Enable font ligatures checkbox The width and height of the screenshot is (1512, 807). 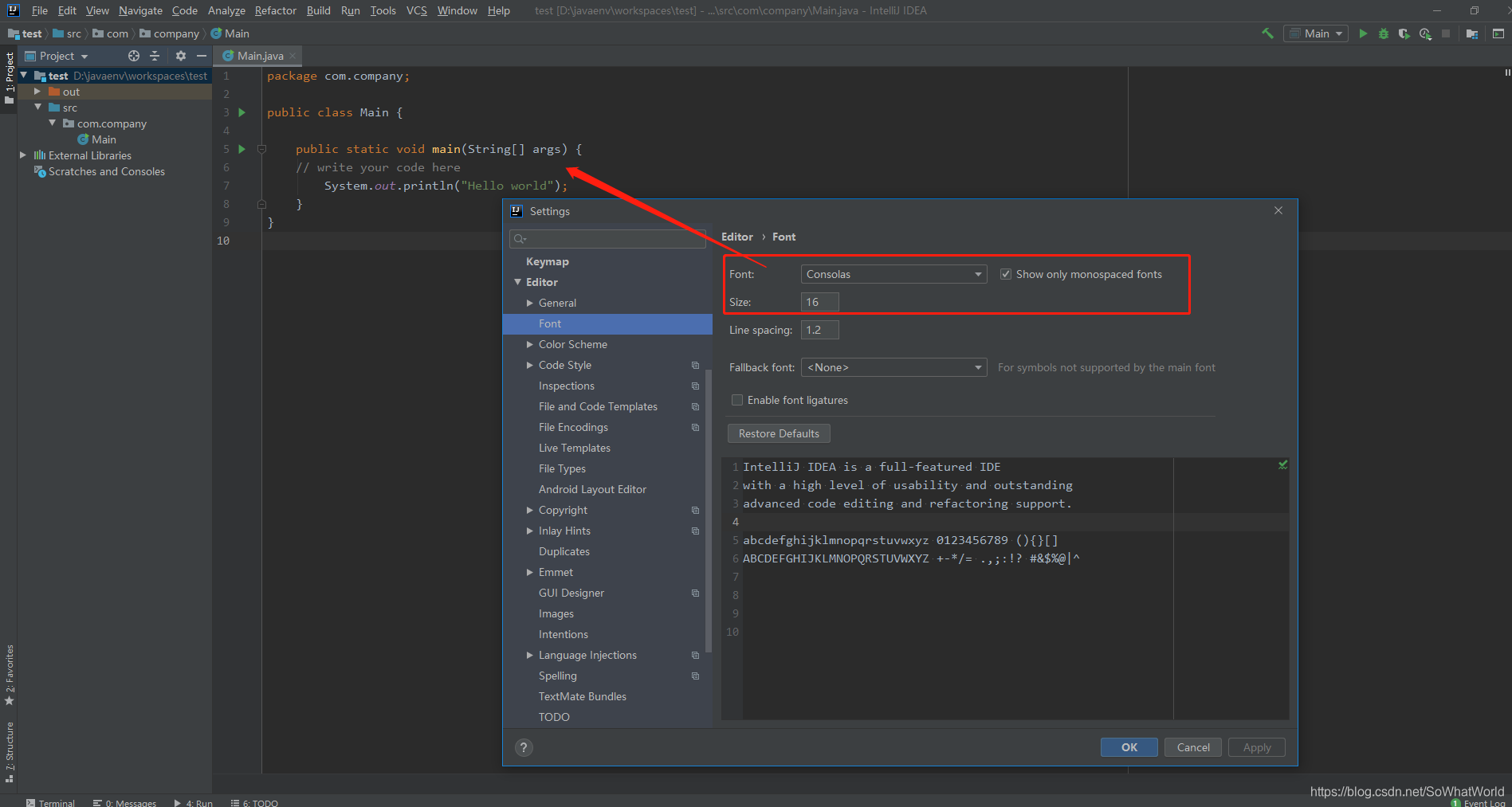coord(737,400)
